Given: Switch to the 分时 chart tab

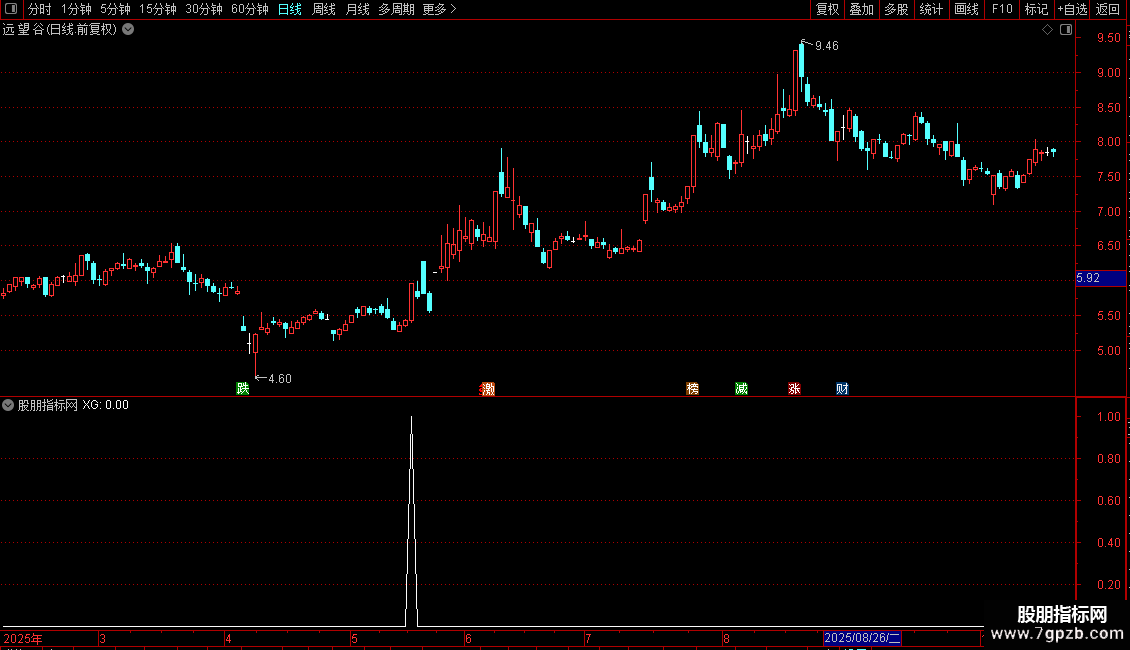Looking at the screenshot, I should point(40,9).
